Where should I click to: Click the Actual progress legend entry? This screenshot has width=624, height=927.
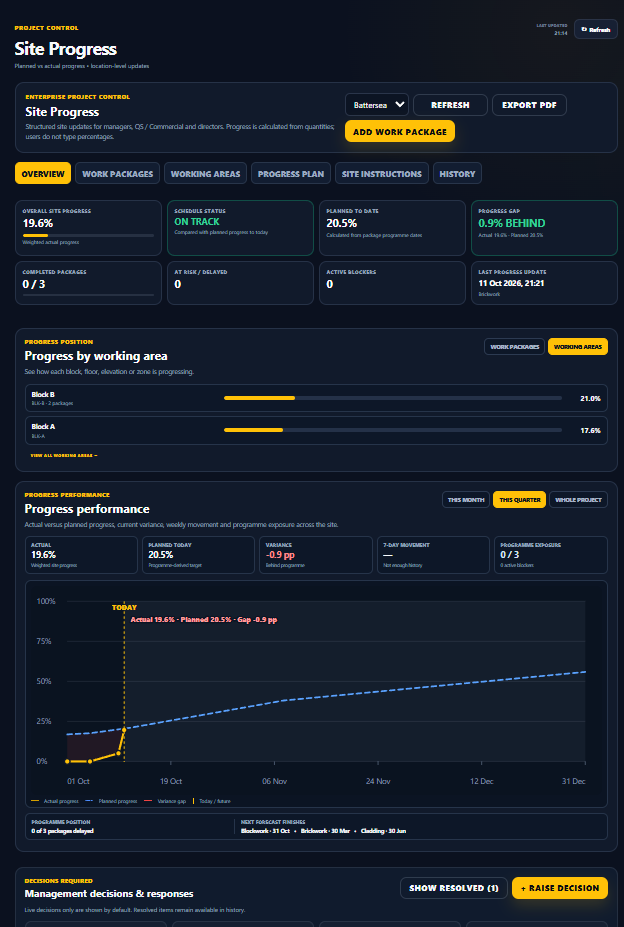54,801
